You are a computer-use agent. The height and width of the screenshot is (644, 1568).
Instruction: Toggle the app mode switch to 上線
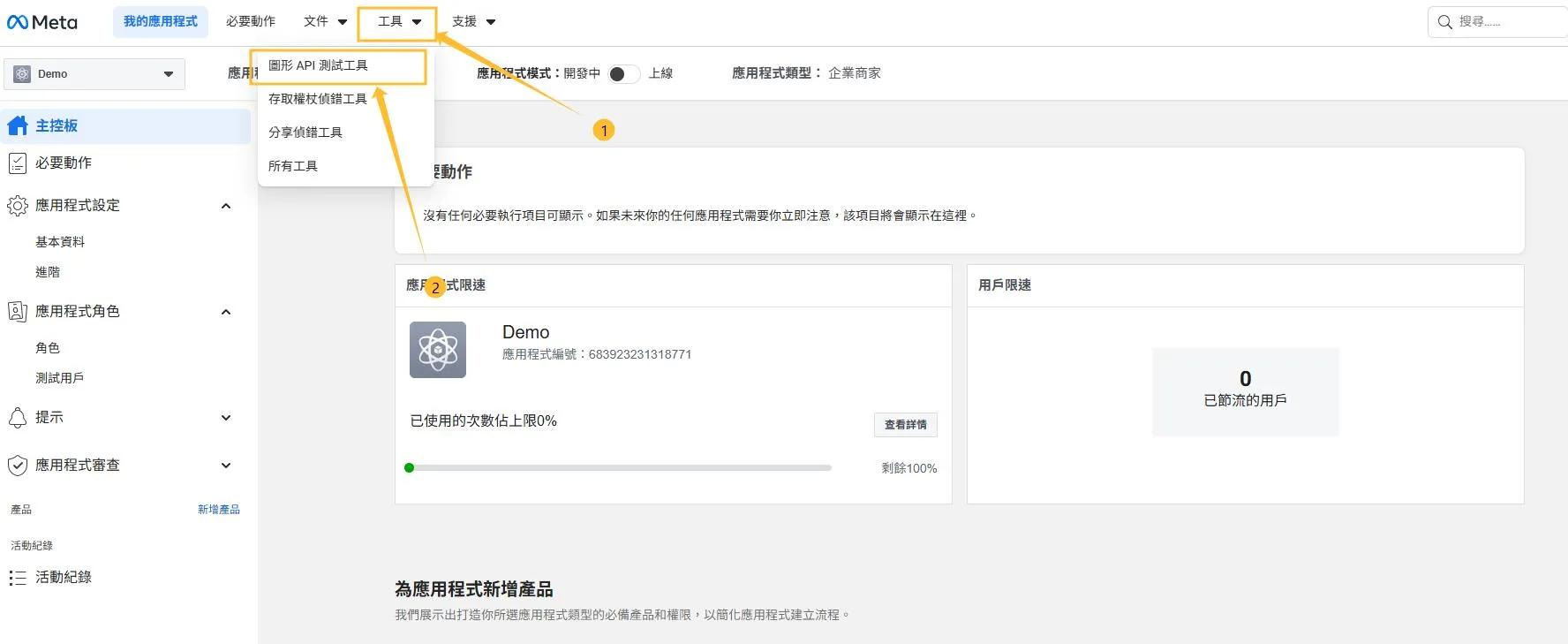pyautogui.click(x=624, y=73)
